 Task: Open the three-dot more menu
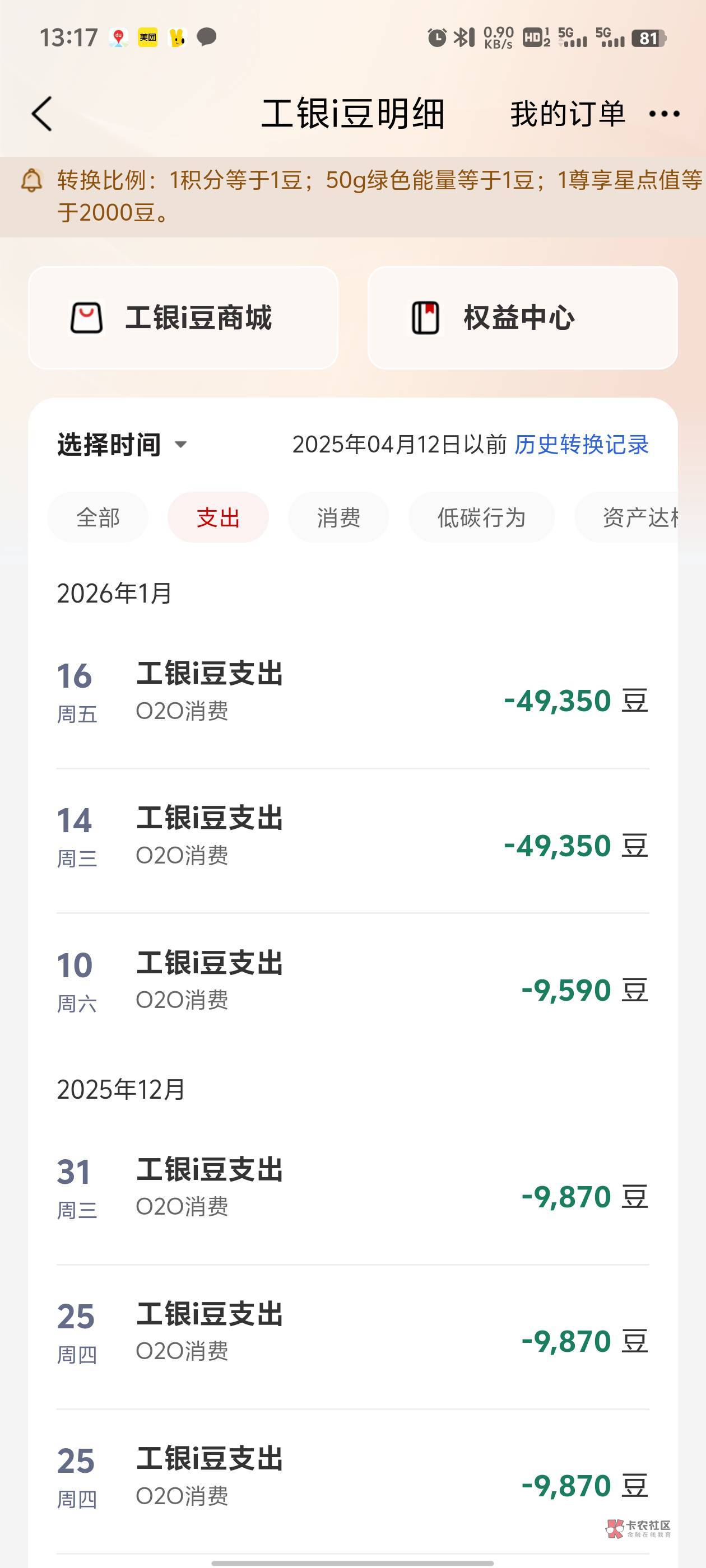pyautogui.click(x=664, y=114)
